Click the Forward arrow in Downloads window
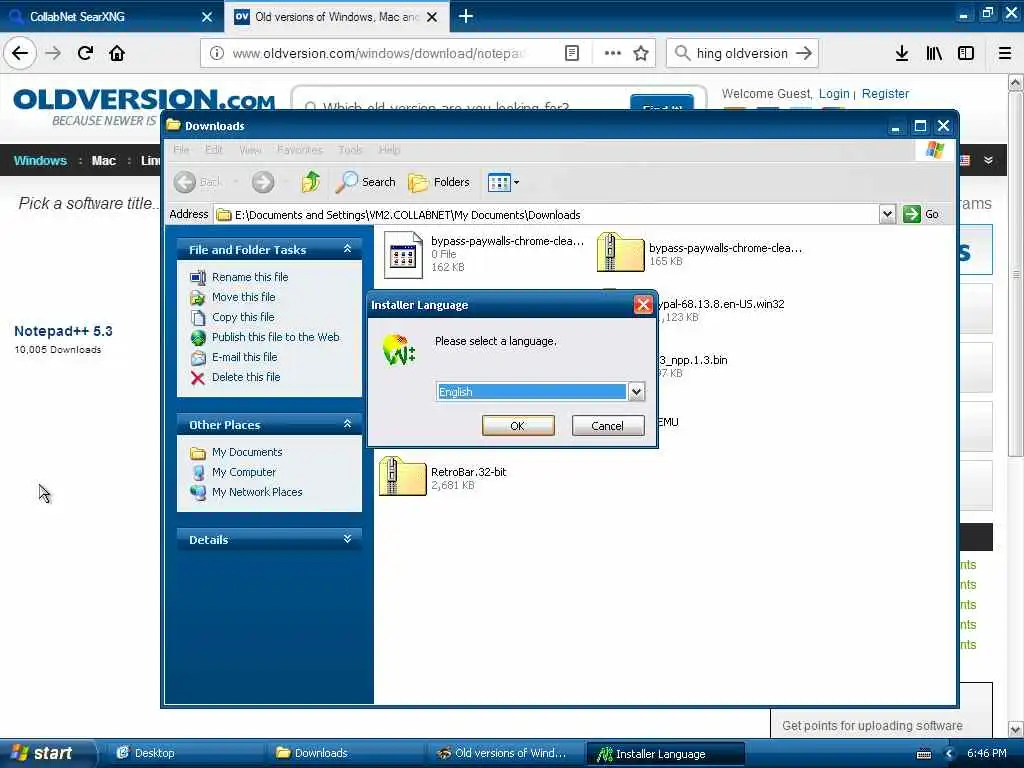The height and width of the screenshot is (768, 1024). 263,182
